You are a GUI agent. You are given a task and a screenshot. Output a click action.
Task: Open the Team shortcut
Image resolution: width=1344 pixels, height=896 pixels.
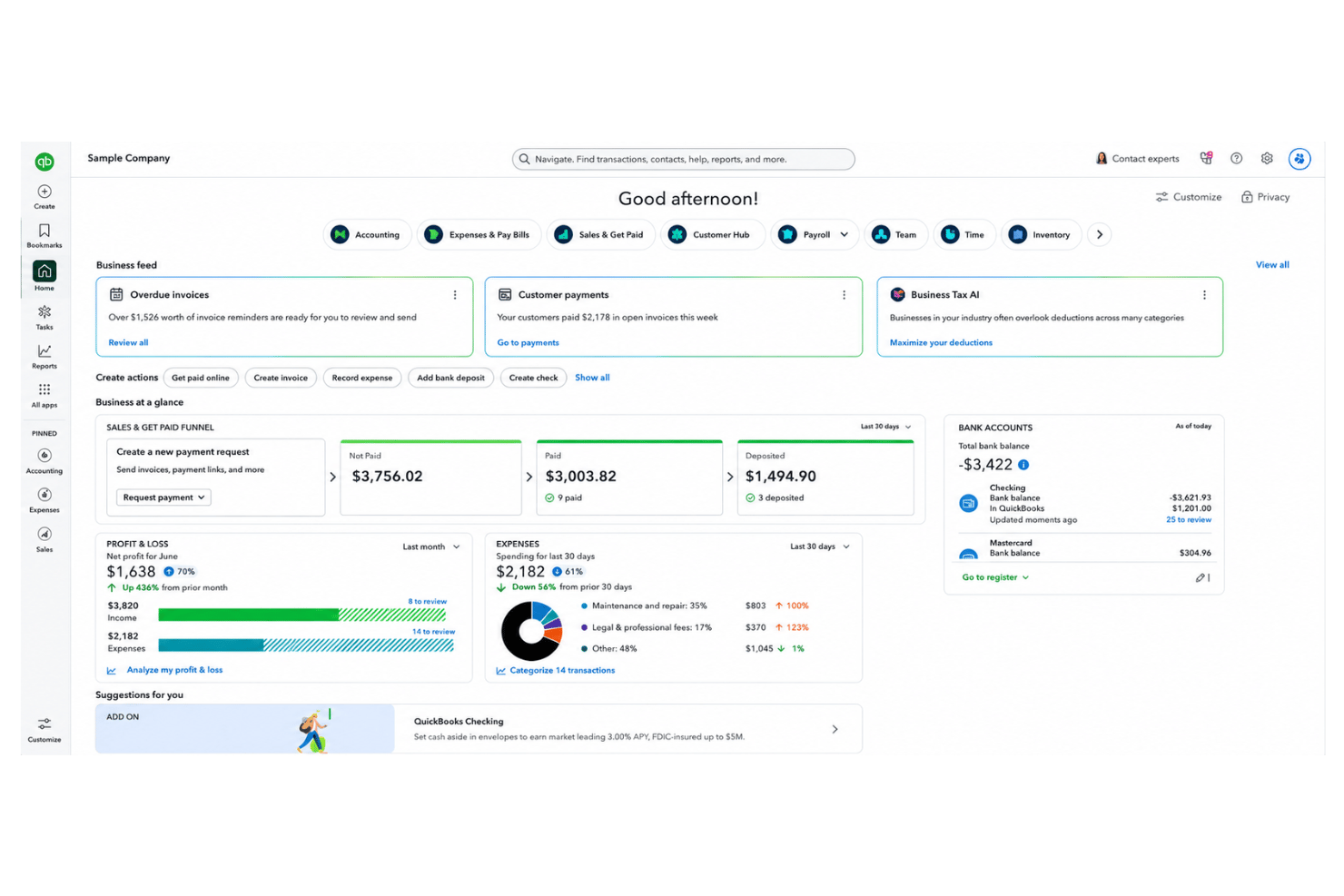click(x=894, y=234)
